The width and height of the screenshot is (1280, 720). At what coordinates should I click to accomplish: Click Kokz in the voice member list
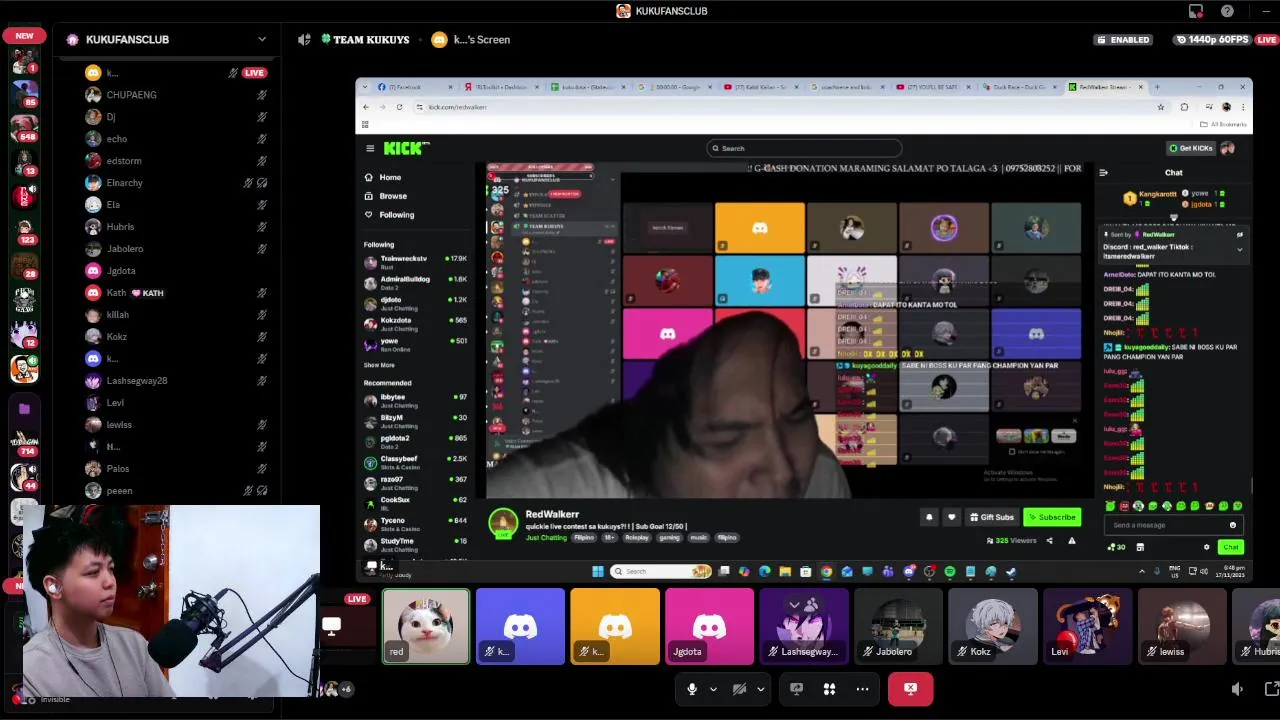click(x=175, y=337)
